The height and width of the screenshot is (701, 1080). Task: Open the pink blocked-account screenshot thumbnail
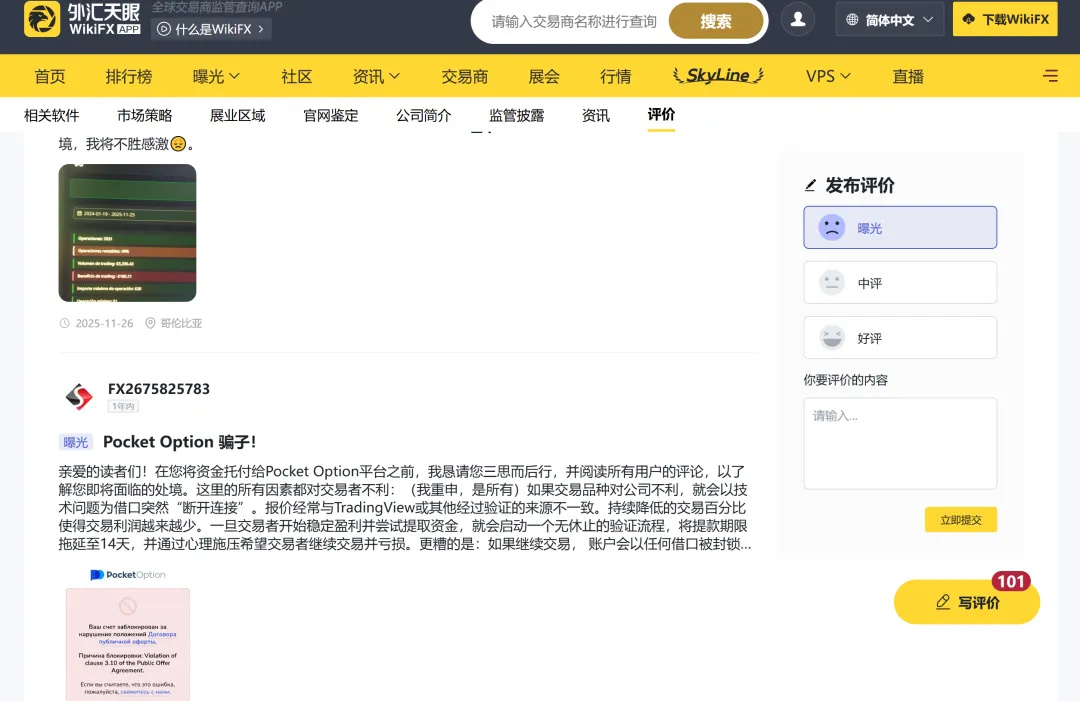[x=128, y=644]
